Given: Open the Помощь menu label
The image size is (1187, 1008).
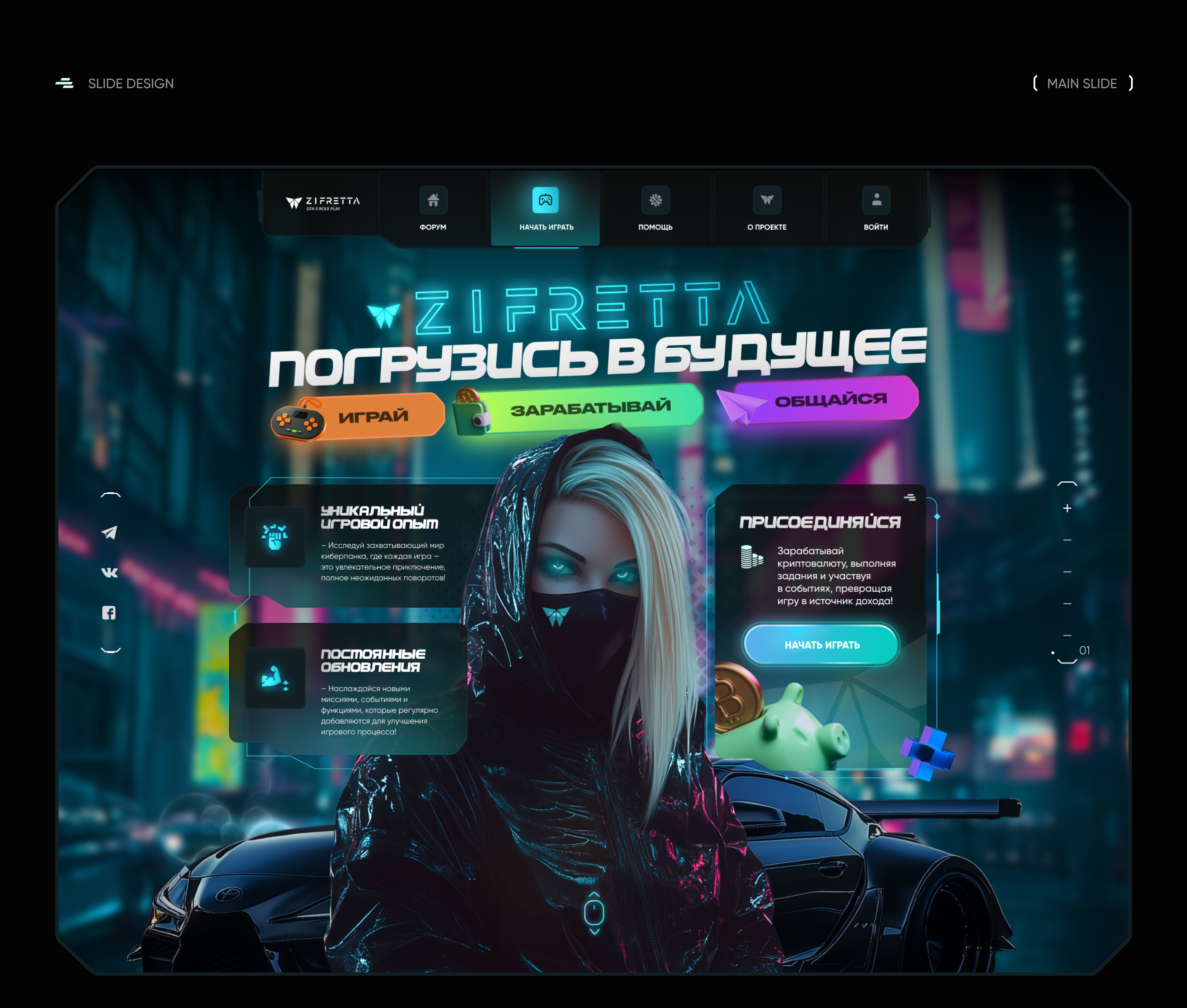Looking at the screenshot, I should pos(655,227).
